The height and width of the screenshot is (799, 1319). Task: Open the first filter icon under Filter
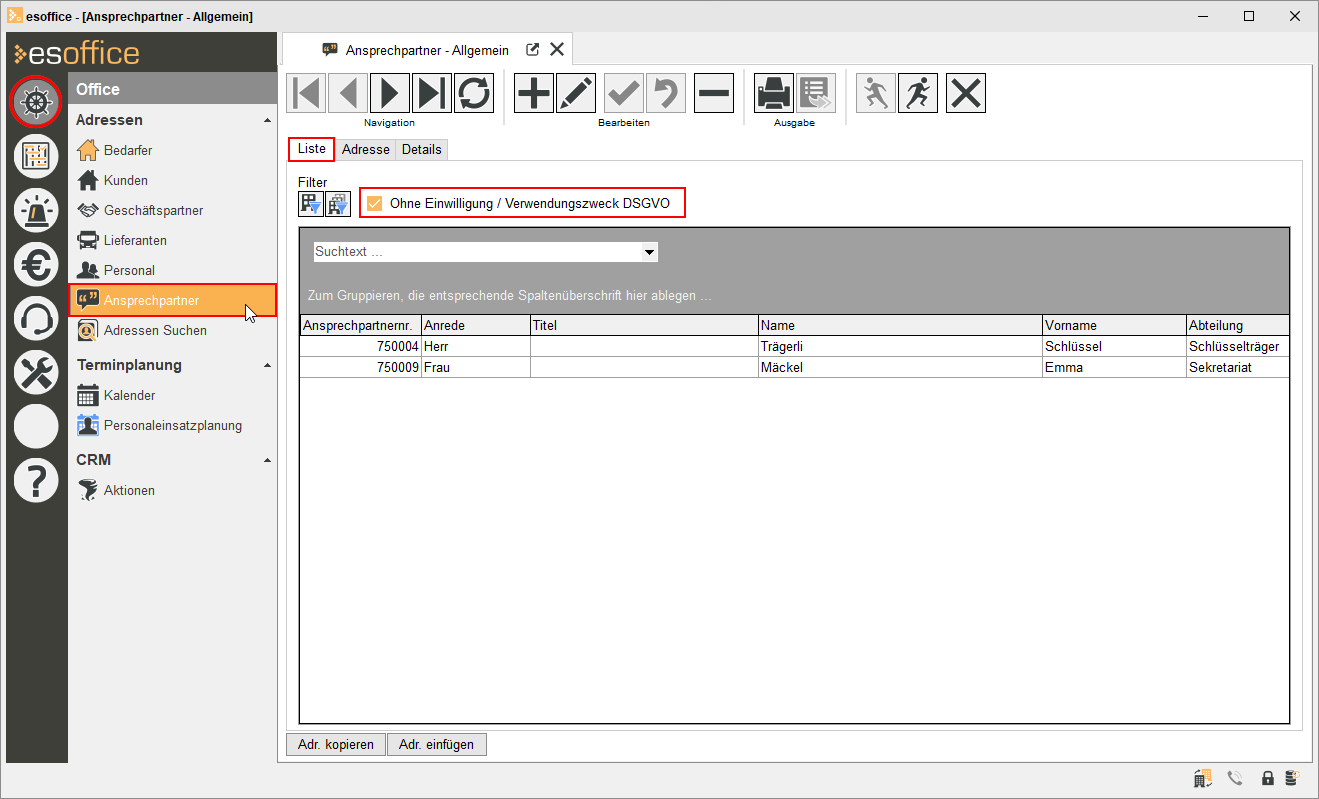311,204
